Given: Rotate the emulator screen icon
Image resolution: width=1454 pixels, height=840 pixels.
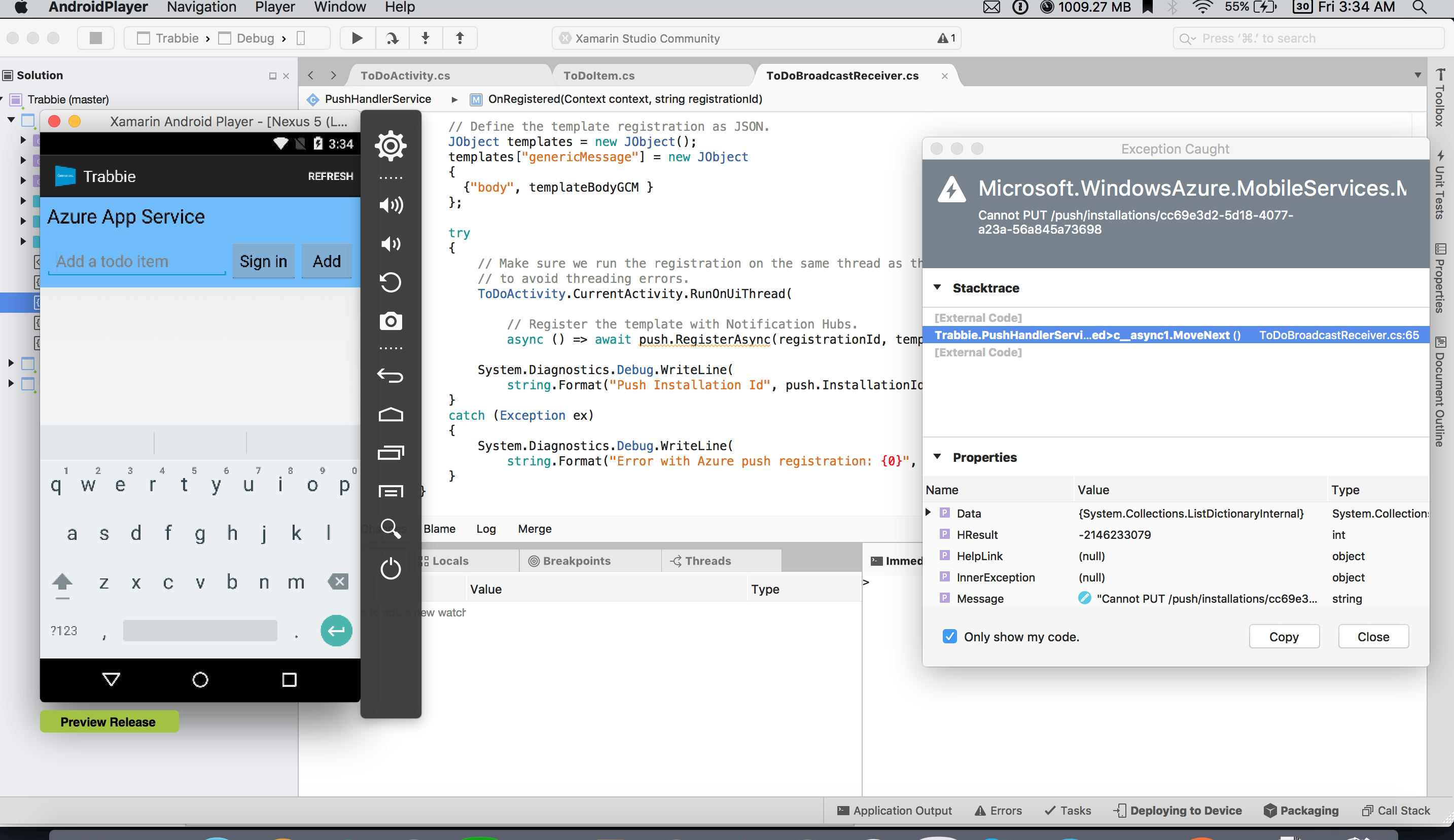Looking at the screenshot, I should (x=391, y=282).
